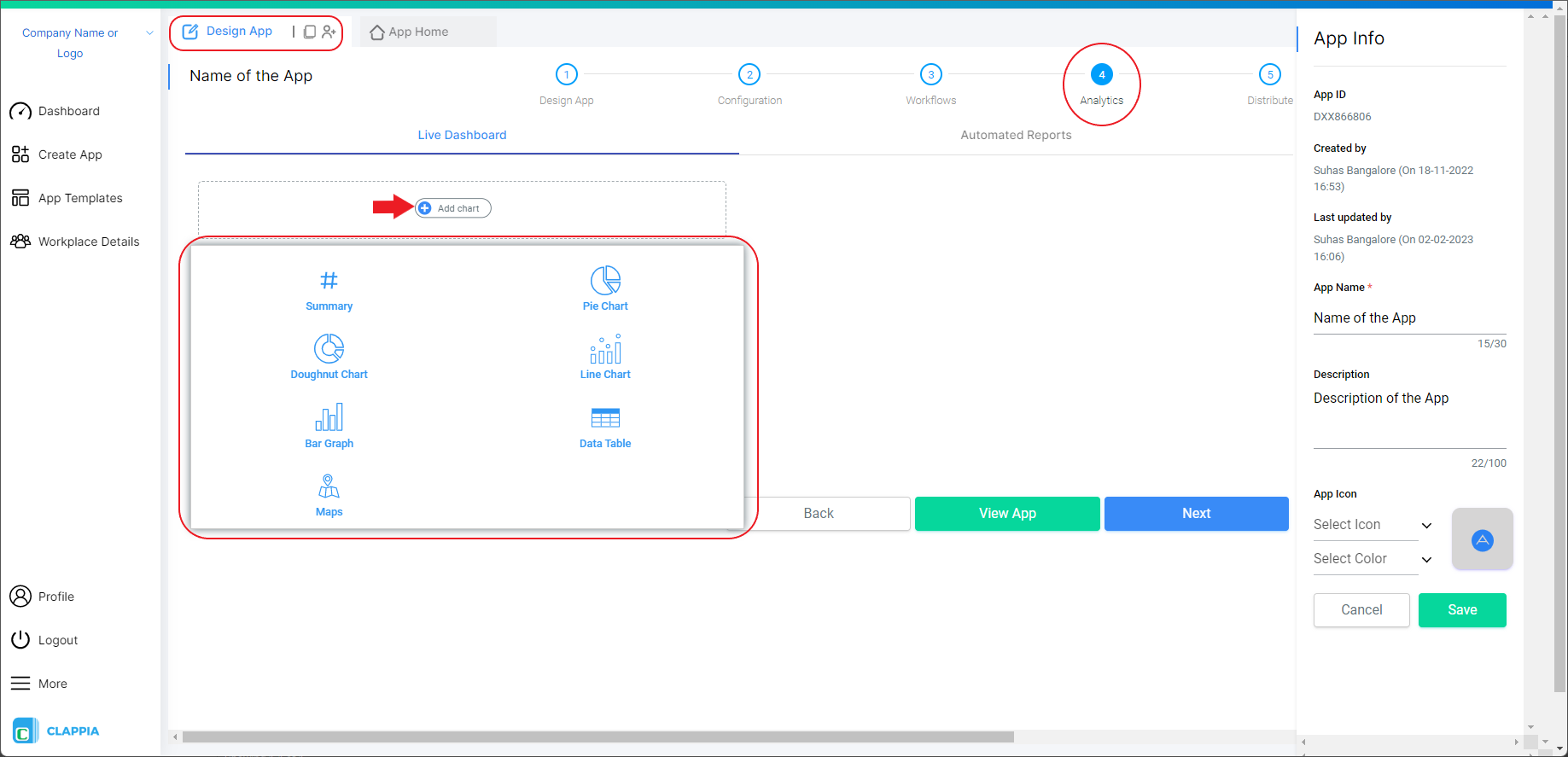Go to step 1 Design App

(x=567, y=74)
